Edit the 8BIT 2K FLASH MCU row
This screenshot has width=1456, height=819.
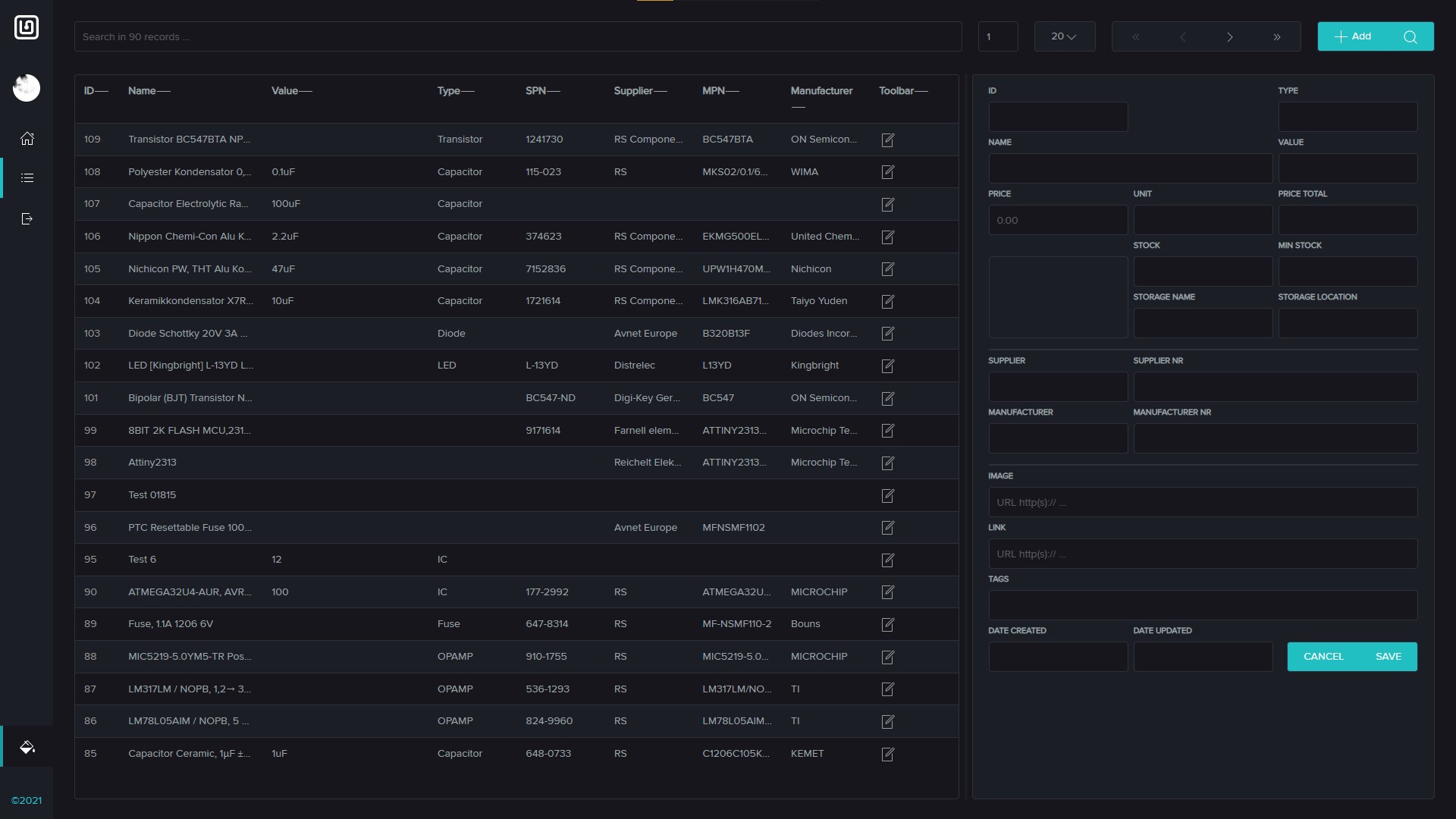[x=888, y=431]
